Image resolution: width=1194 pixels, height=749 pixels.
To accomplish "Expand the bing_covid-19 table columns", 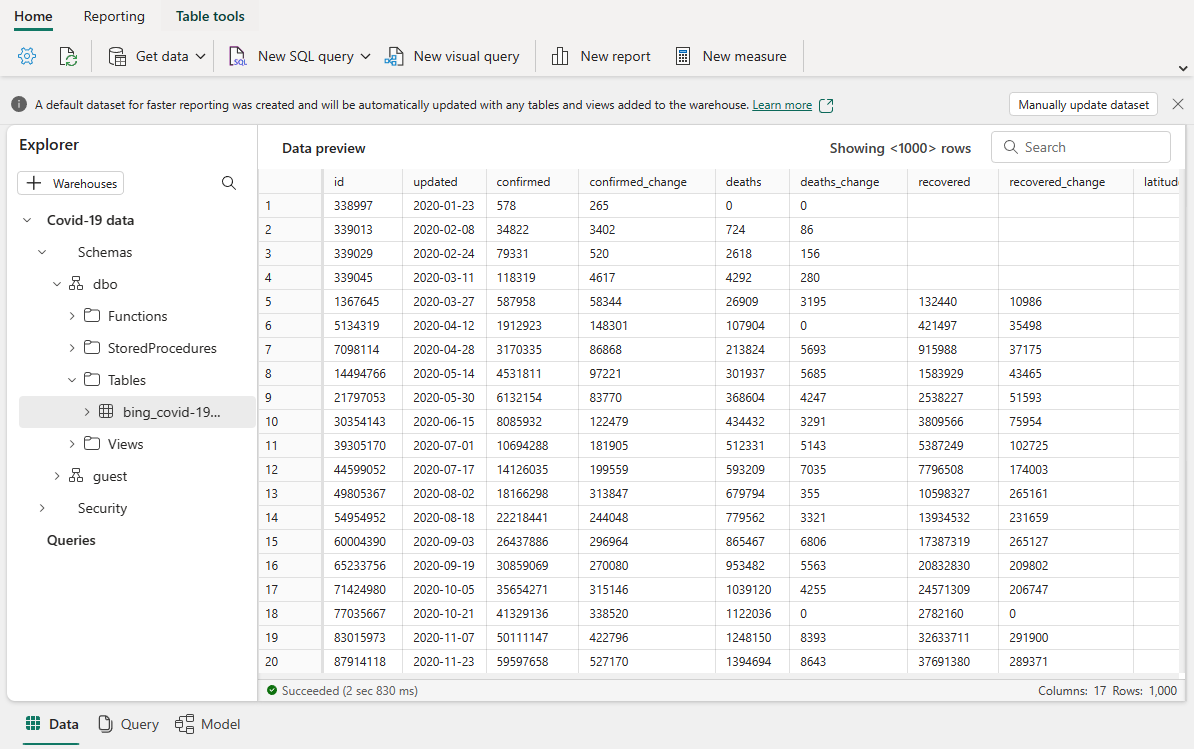I will pos(87,412).
